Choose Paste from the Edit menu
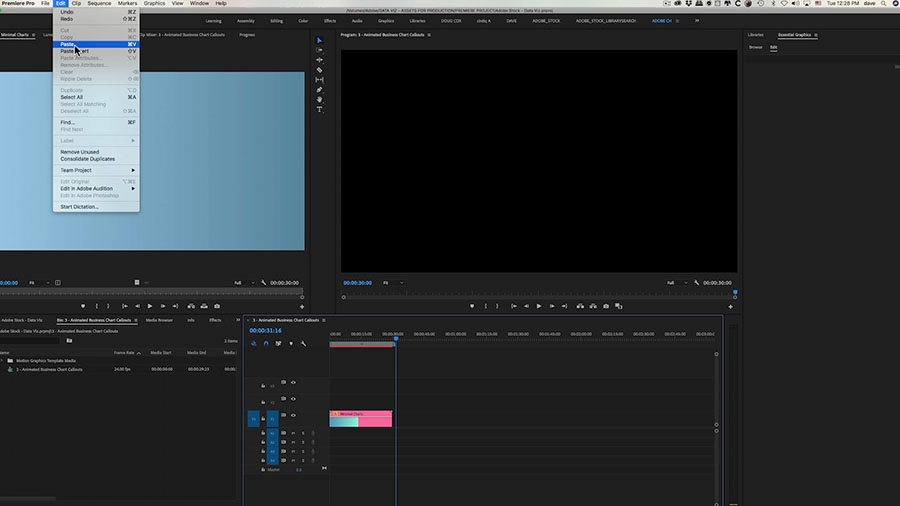This screenshot has height=506, width=900. [x=68, y=44]
